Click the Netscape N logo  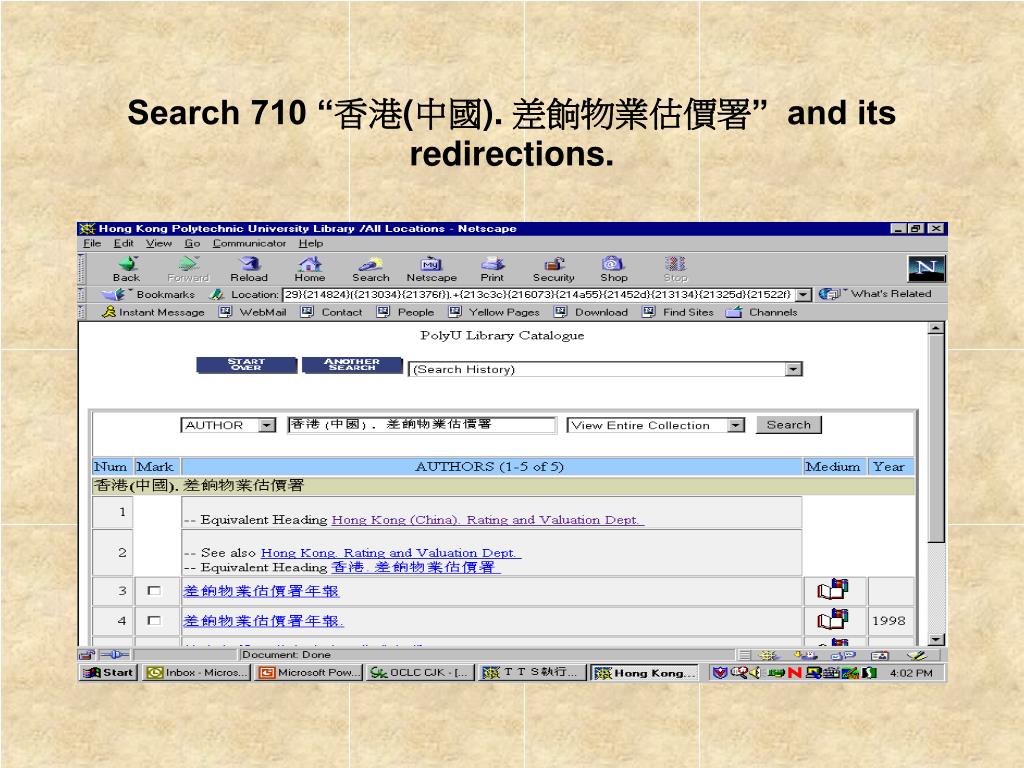(x=926, y=268)
